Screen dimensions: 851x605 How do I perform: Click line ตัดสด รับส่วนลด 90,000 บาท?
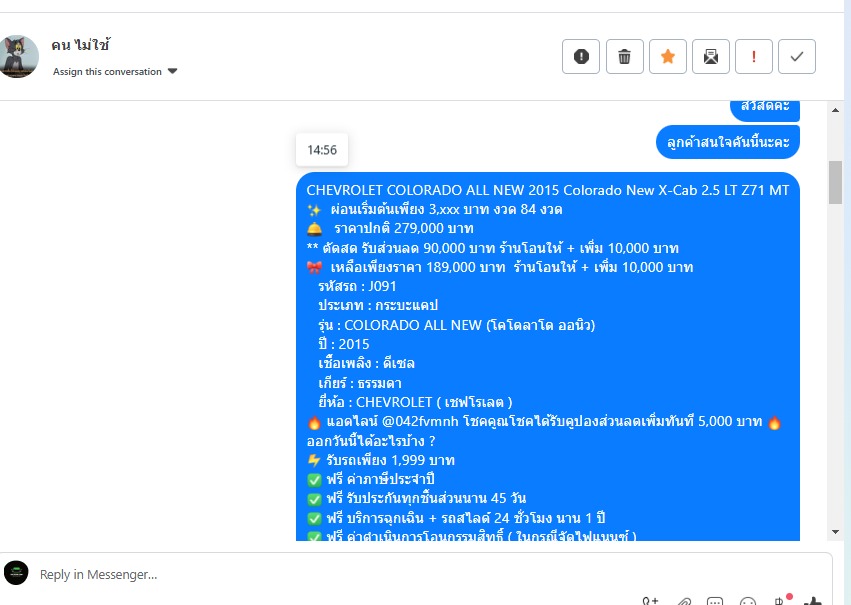pos(492,248)
